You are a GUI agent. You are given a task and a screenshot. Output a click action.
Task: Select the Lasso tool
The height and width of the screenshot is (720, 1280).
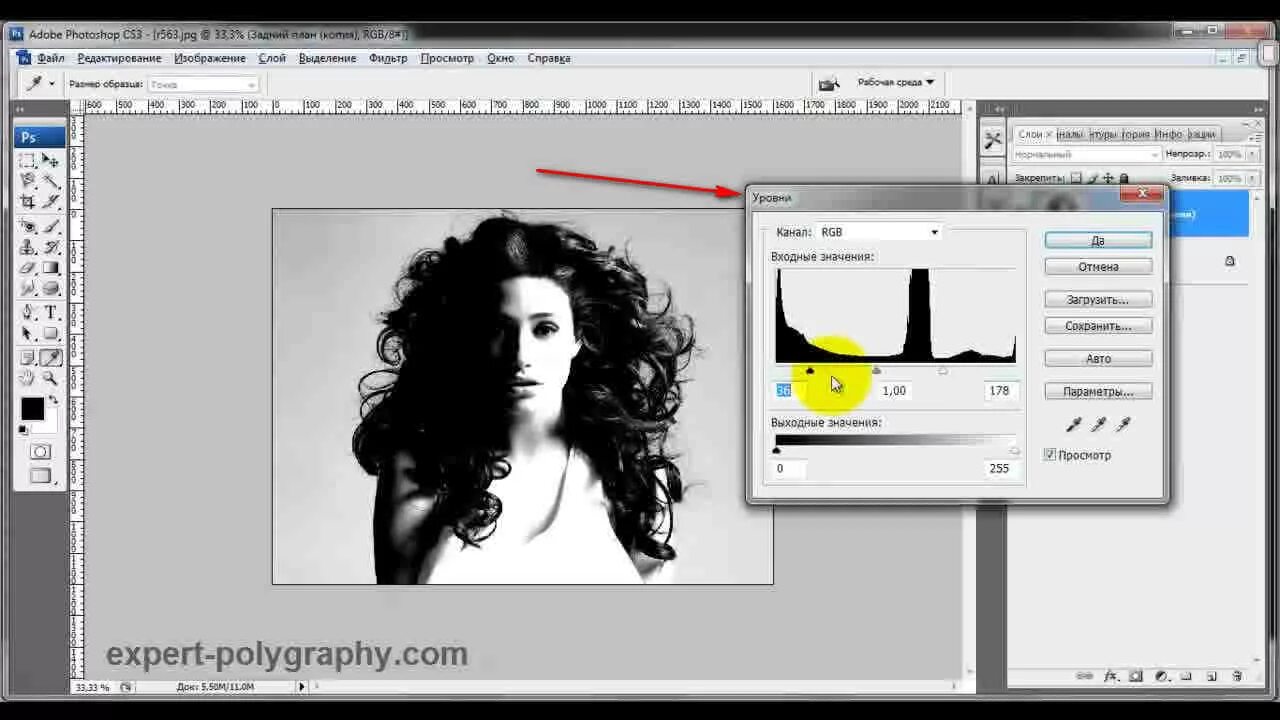[x=27, y=181]
